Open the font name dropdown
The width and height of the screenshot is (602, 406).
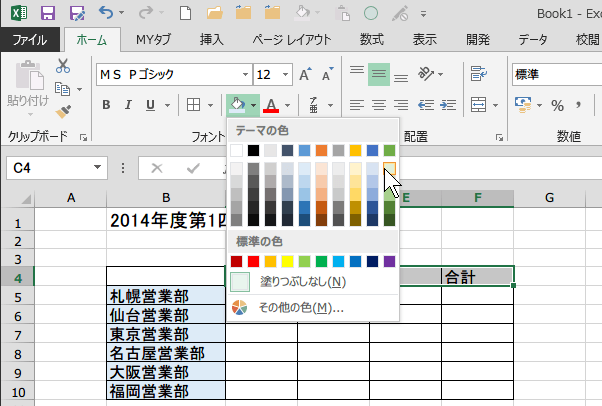coord(242,75)
